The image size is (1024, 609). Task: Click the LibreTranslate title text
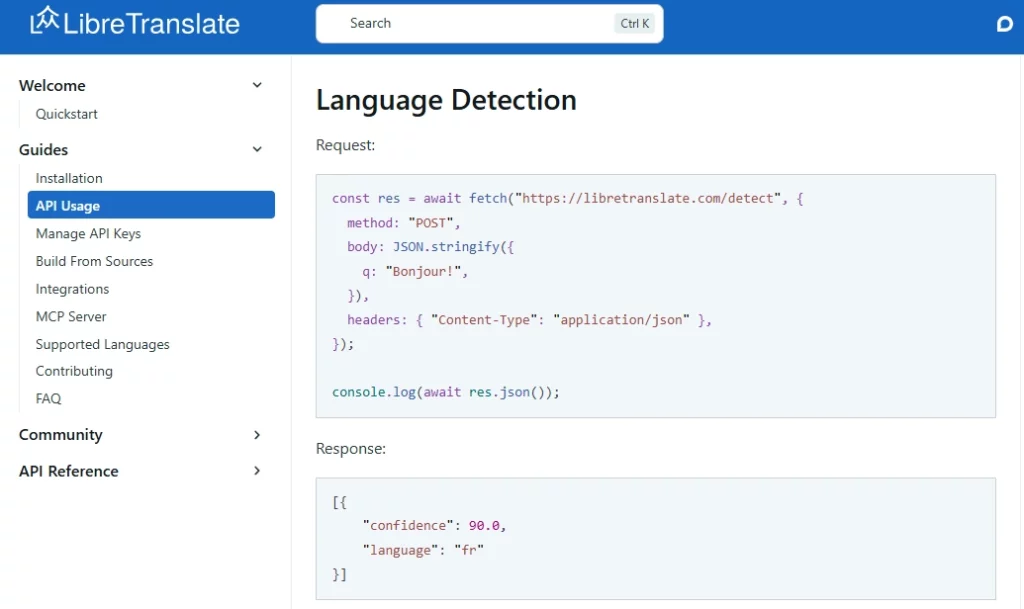point(152,24)
